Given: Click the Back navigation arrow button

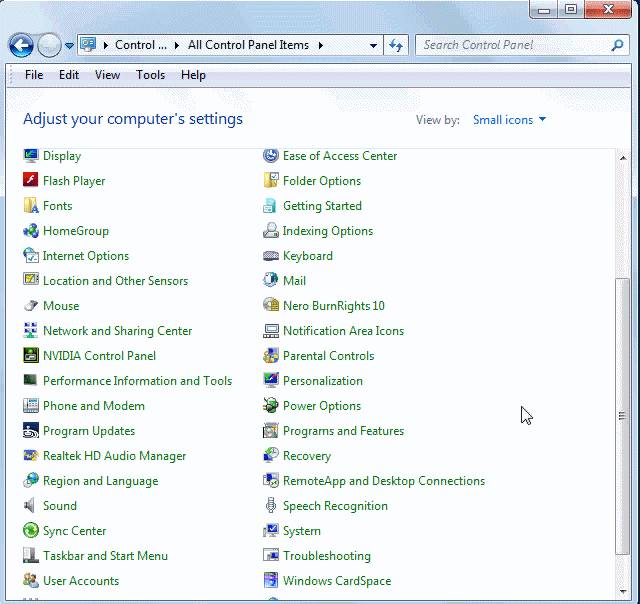Looking at the screenshot, I should (21, 45).
